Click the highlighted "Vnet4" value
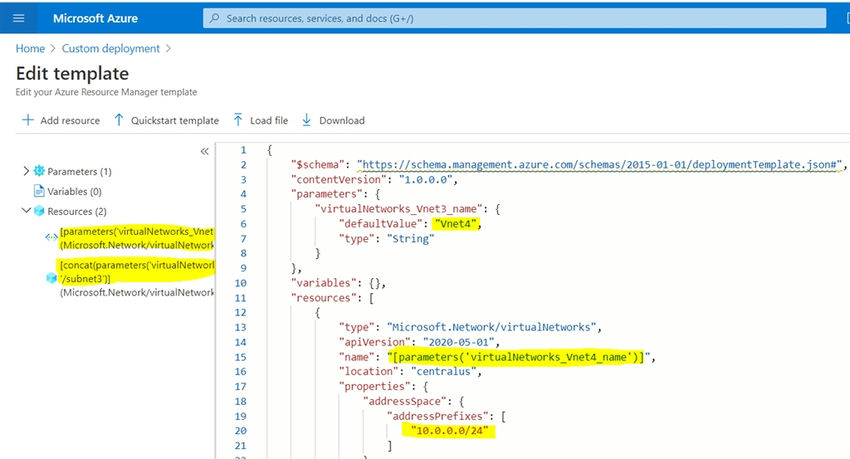This screenshot has width=850, height=459. [x=456, y=224]
